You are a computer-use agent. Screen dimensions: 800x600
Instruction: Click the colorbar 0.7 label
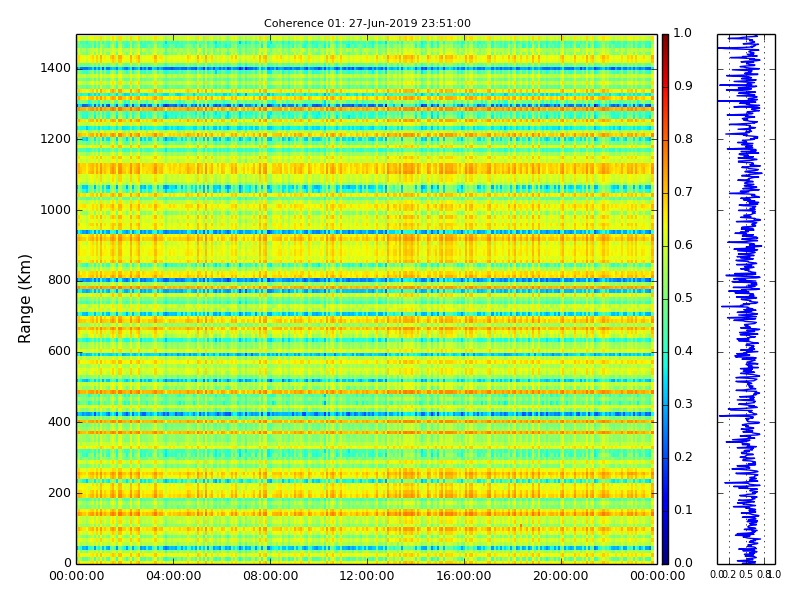[683, 192]
